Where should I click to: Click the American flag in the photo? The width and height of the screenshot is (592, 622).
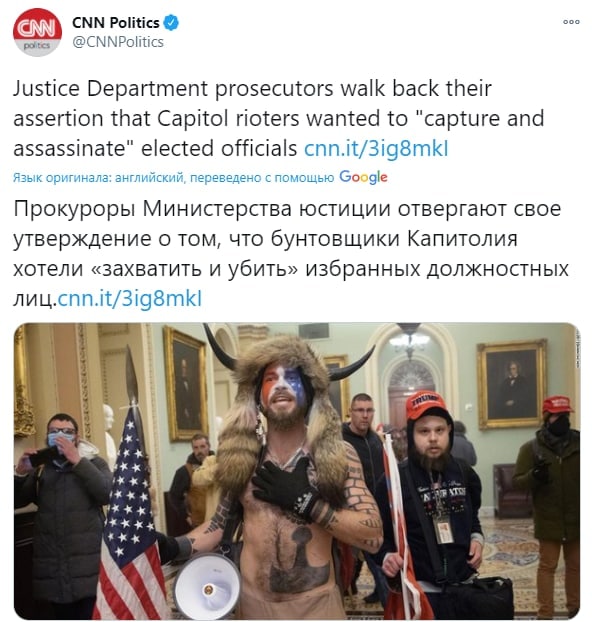coord(129,516)
